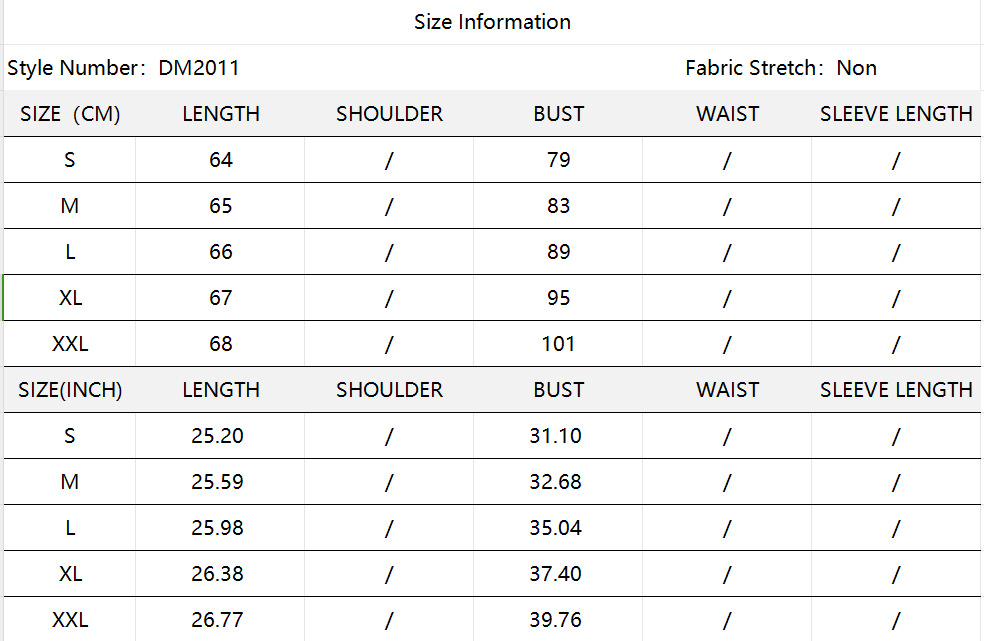Click the bust value 79

click(558, 160)
